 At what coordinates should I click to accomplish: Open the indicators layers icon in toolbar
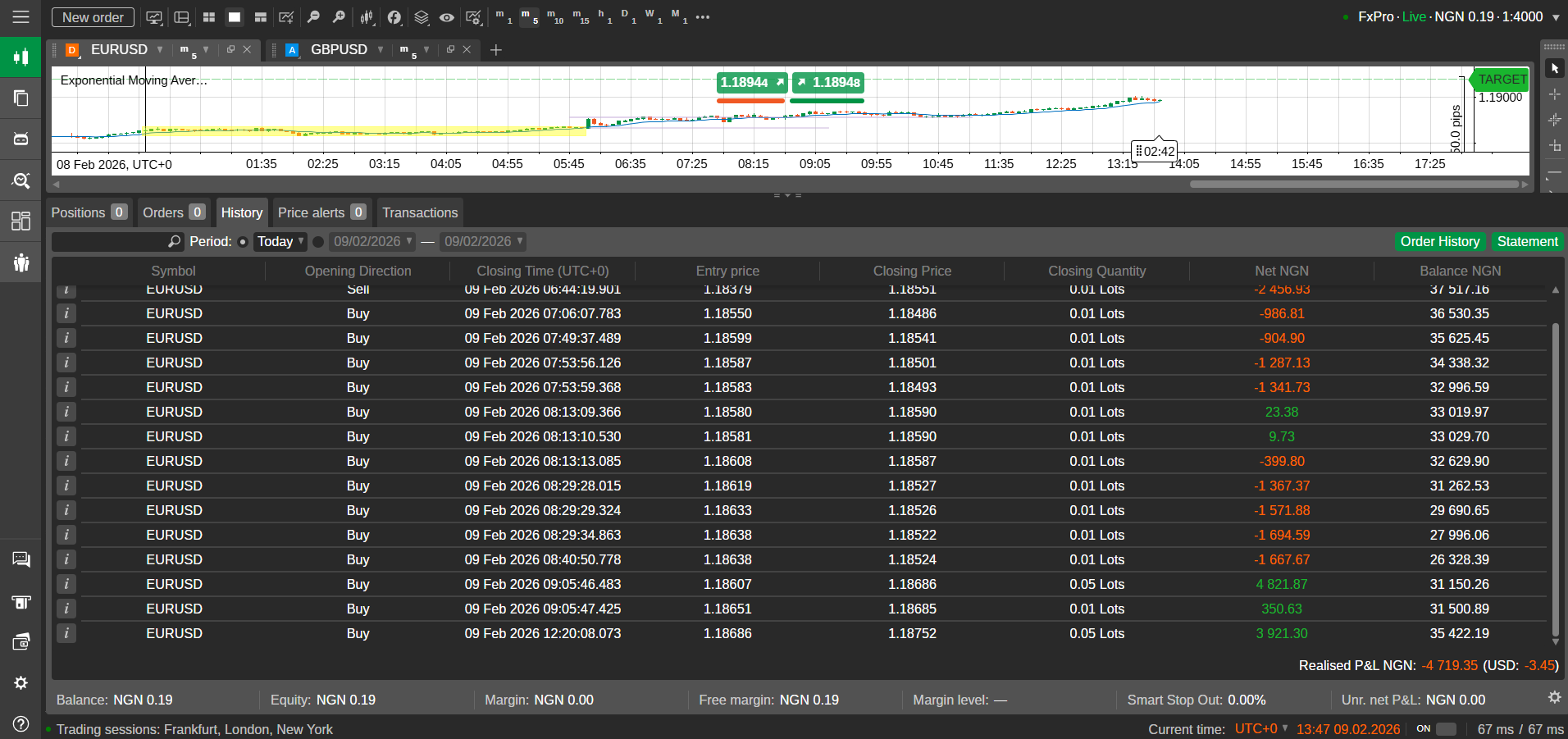(x=421, y=17)
